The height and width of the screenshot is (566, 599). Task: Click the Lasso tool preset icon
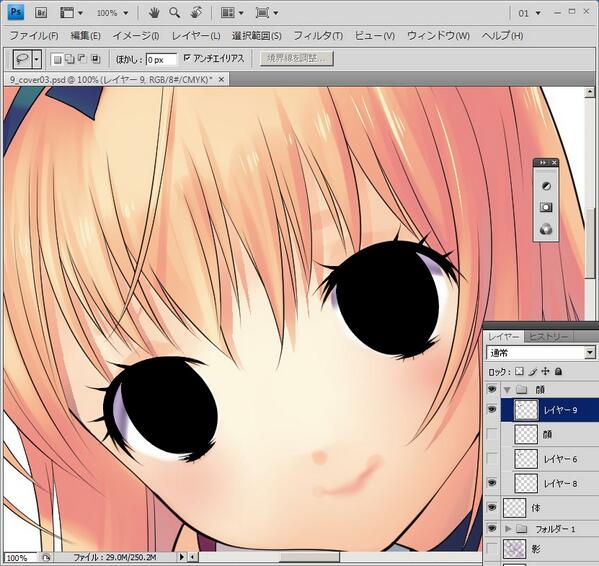[22, 59]
